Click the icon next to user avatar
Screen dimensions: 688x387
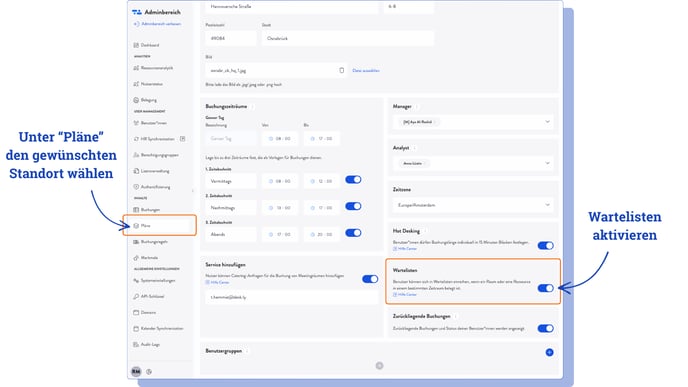click(149, 372)
